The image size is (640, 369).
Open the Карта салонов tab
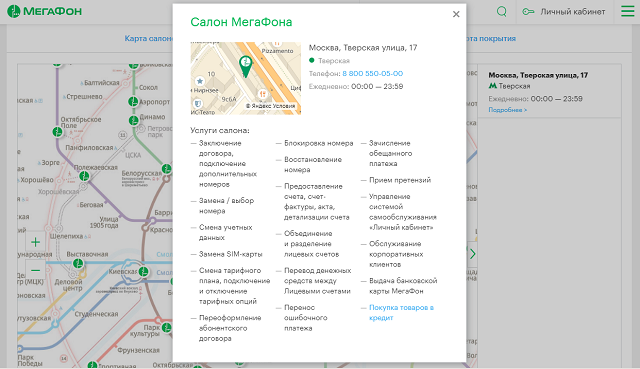click(x=149, y=38)
